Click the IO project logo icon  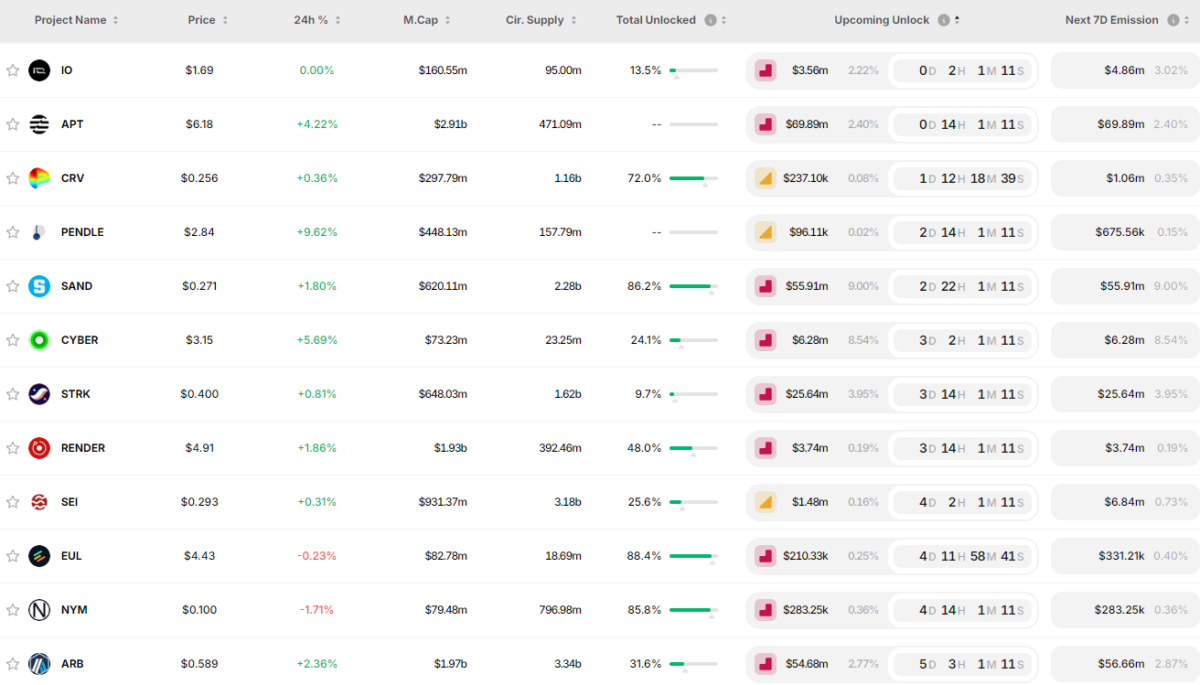39,71
